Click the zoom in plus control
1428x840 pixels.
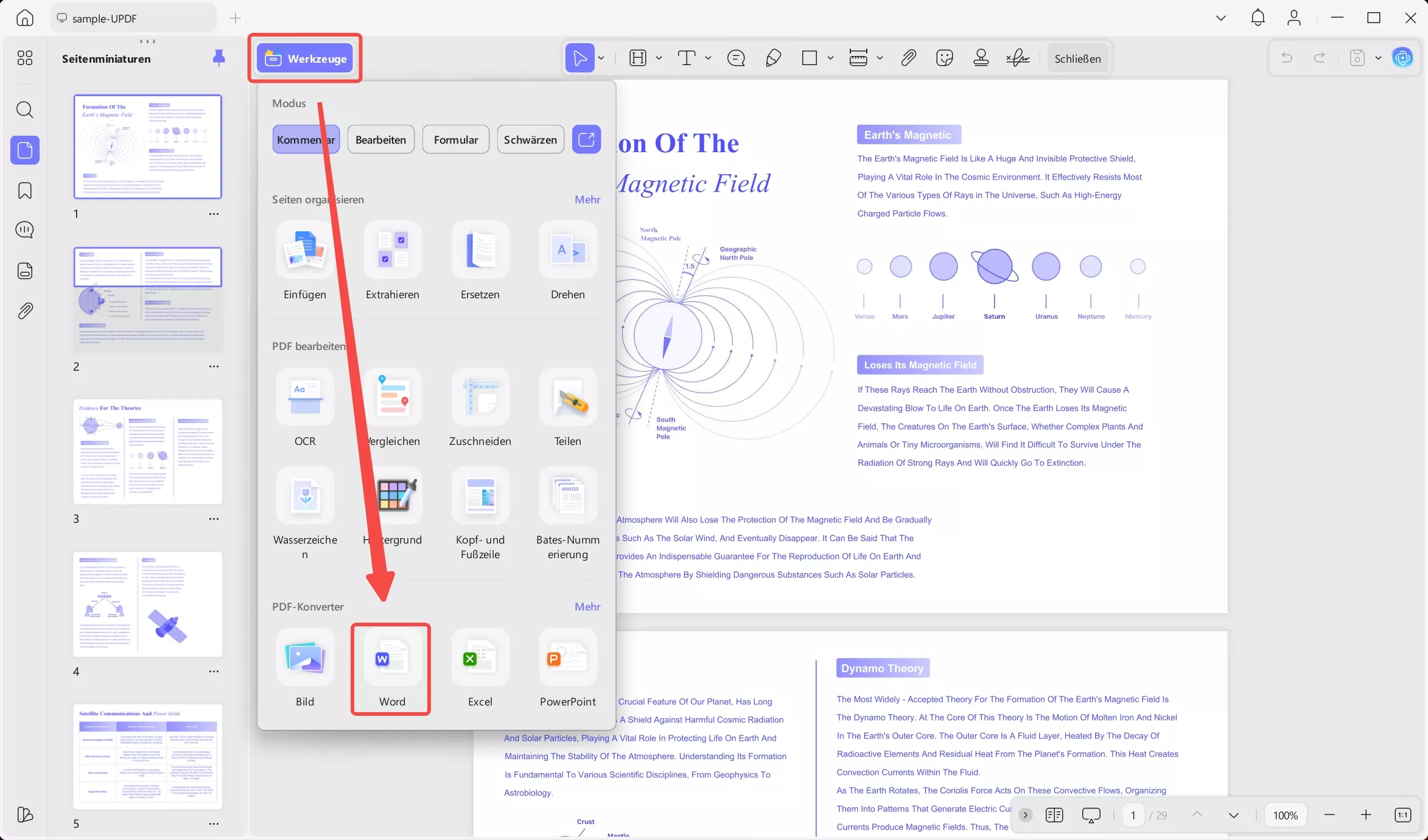click(x=1367, y=815)
